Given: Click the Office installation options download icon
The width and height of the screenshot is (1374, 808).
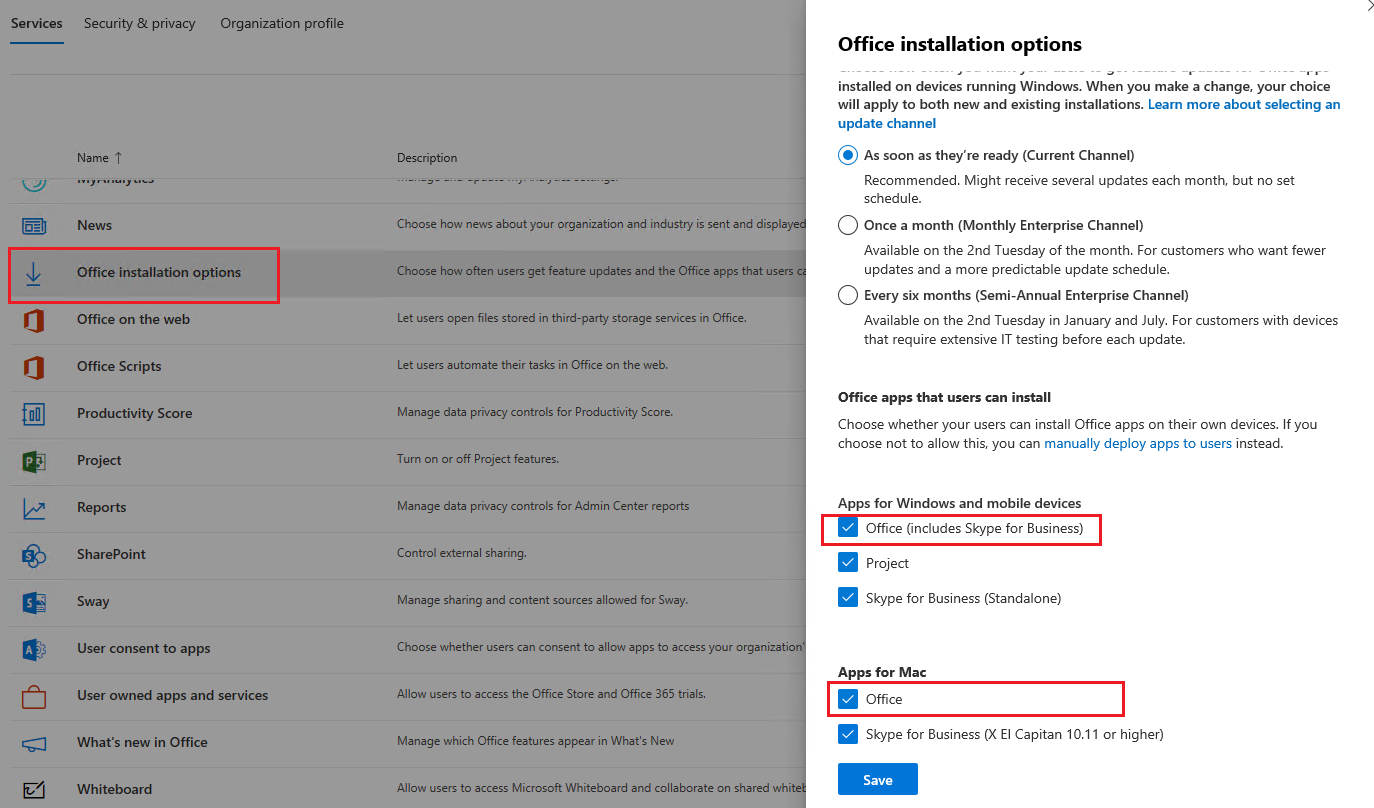Looking at the screenshot, I should click(34, 273).
